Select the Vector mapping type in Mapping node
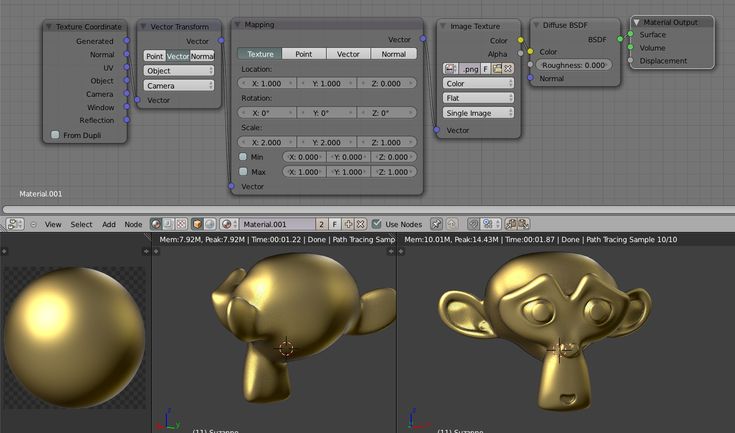The image size is (735, 433). pos(348,54)
